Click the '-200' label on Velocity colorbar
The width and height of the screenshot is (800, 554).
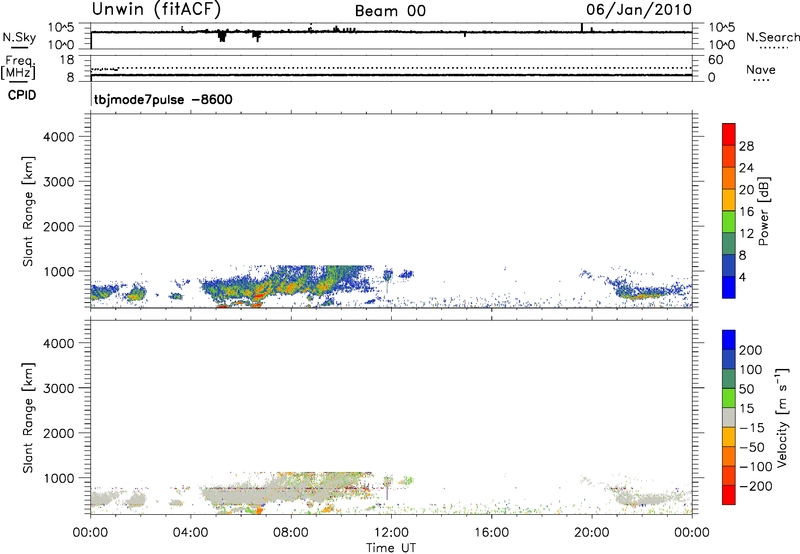755,486
